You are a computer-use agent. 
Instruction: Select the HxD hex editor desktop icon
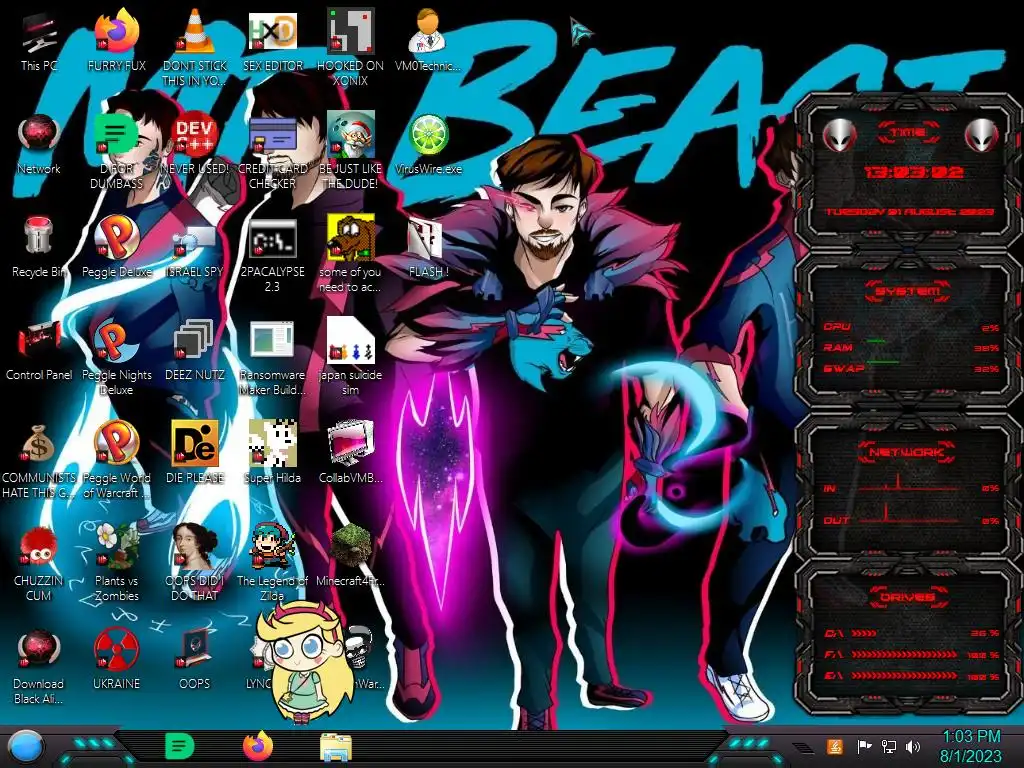tap(272, 31)
